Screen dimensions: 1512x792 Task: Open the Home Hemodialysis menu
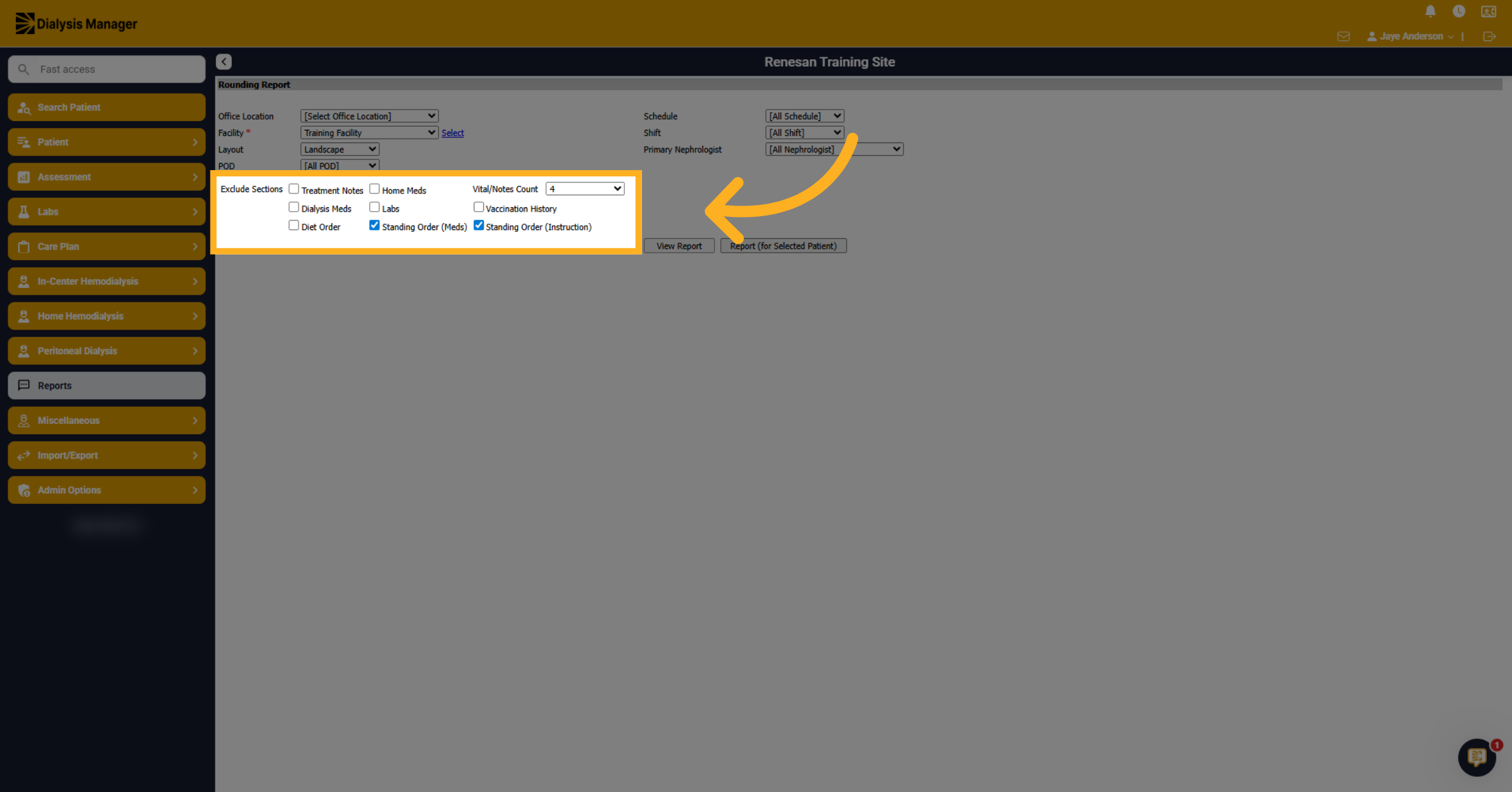106,316
